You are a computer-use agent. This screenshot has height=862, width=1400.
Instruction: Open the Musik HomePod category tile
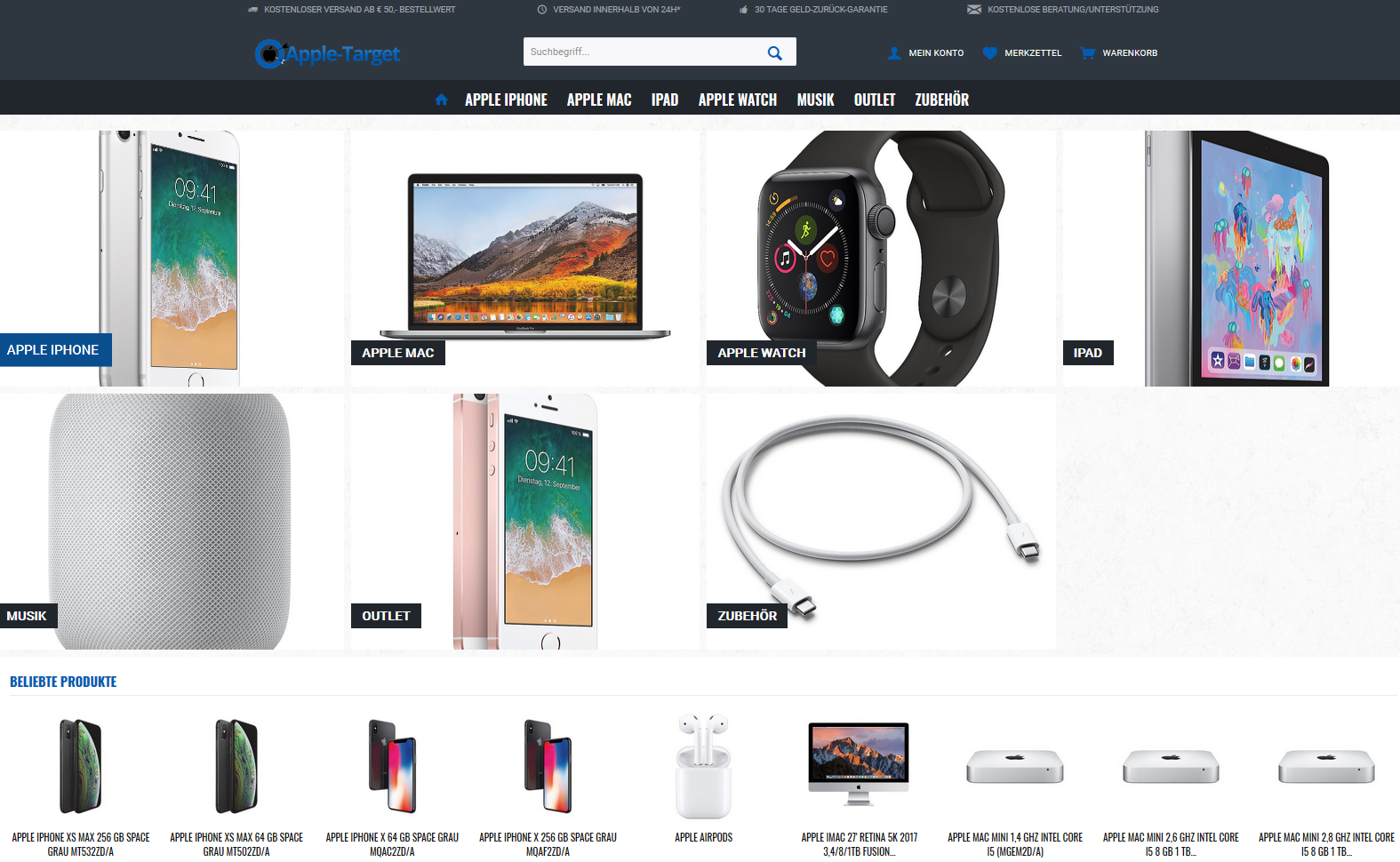171,522
